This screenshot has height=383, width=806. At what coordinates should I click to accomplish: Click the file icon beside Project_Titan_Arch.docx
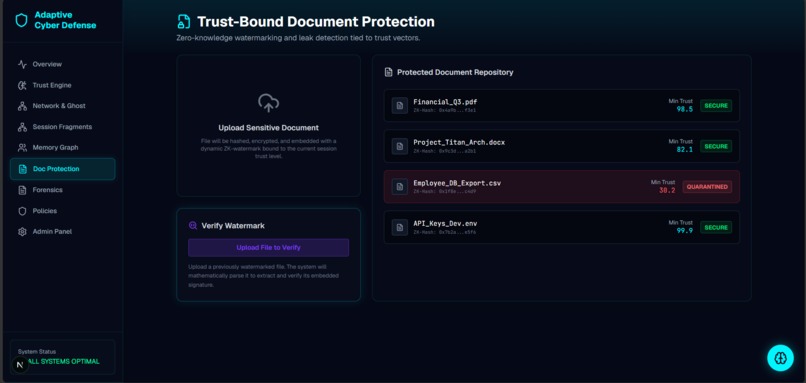pos(400,146)
